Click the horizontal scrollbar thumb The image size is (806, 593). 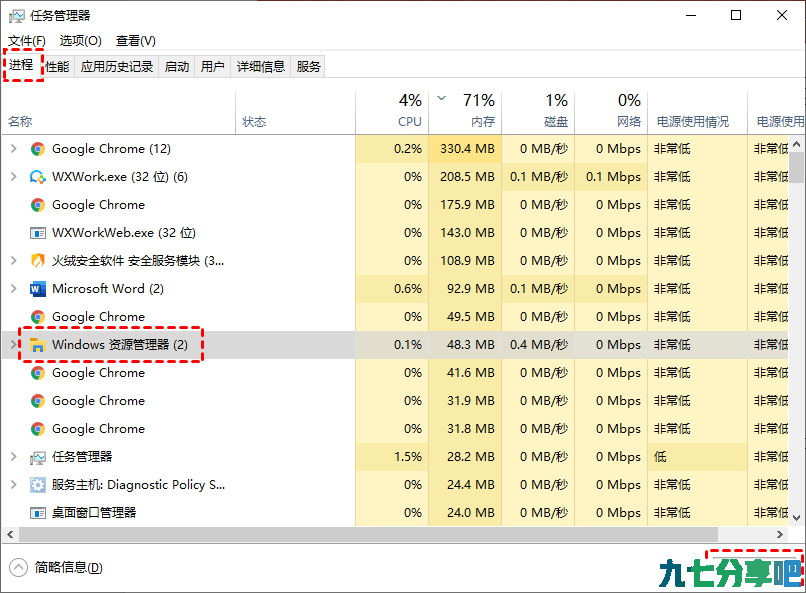[369, 534]
